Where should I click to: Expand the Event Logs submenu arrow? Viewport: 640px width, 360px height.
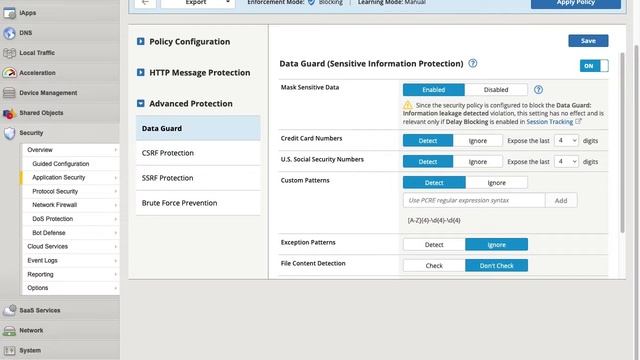(x=116, y=260)
